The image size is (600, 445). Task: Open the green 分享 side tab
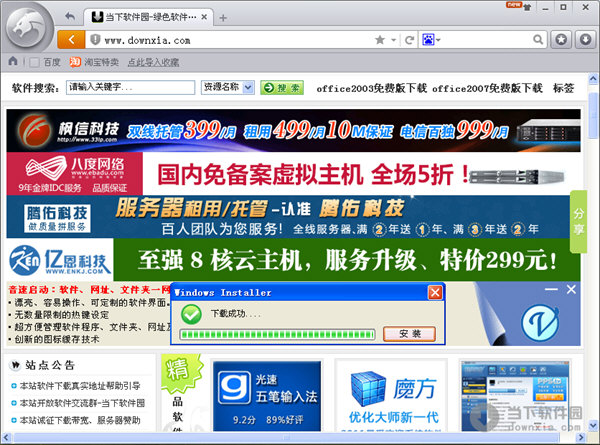[x=578, y=222]
